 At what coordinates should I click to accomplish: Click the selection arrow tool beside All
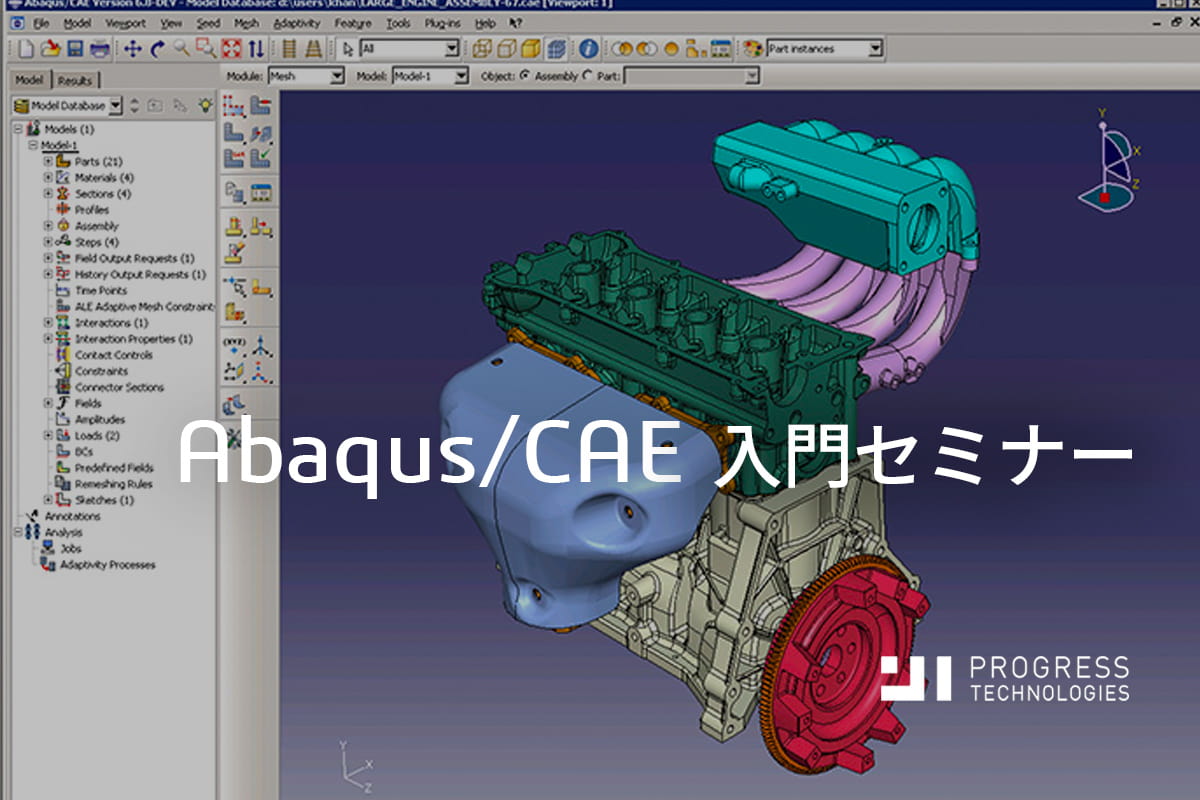[348, 48]
